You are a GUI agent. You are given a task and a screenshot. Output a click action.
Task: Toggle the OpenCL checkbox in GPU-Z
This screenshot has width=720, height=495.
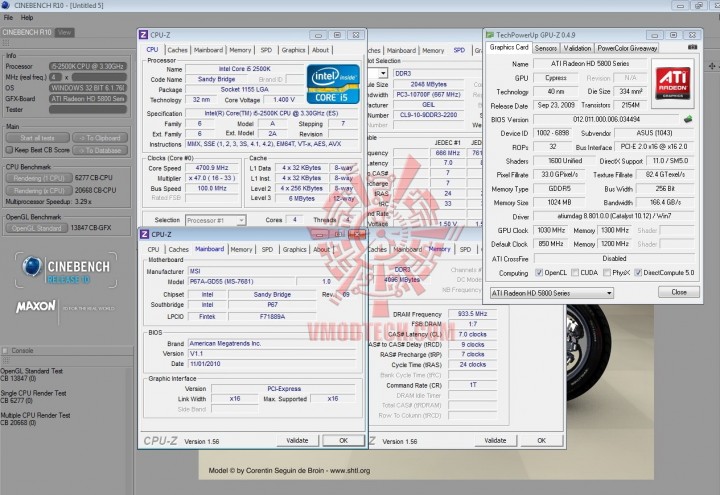pyautogui.click(x=538, y=272)
